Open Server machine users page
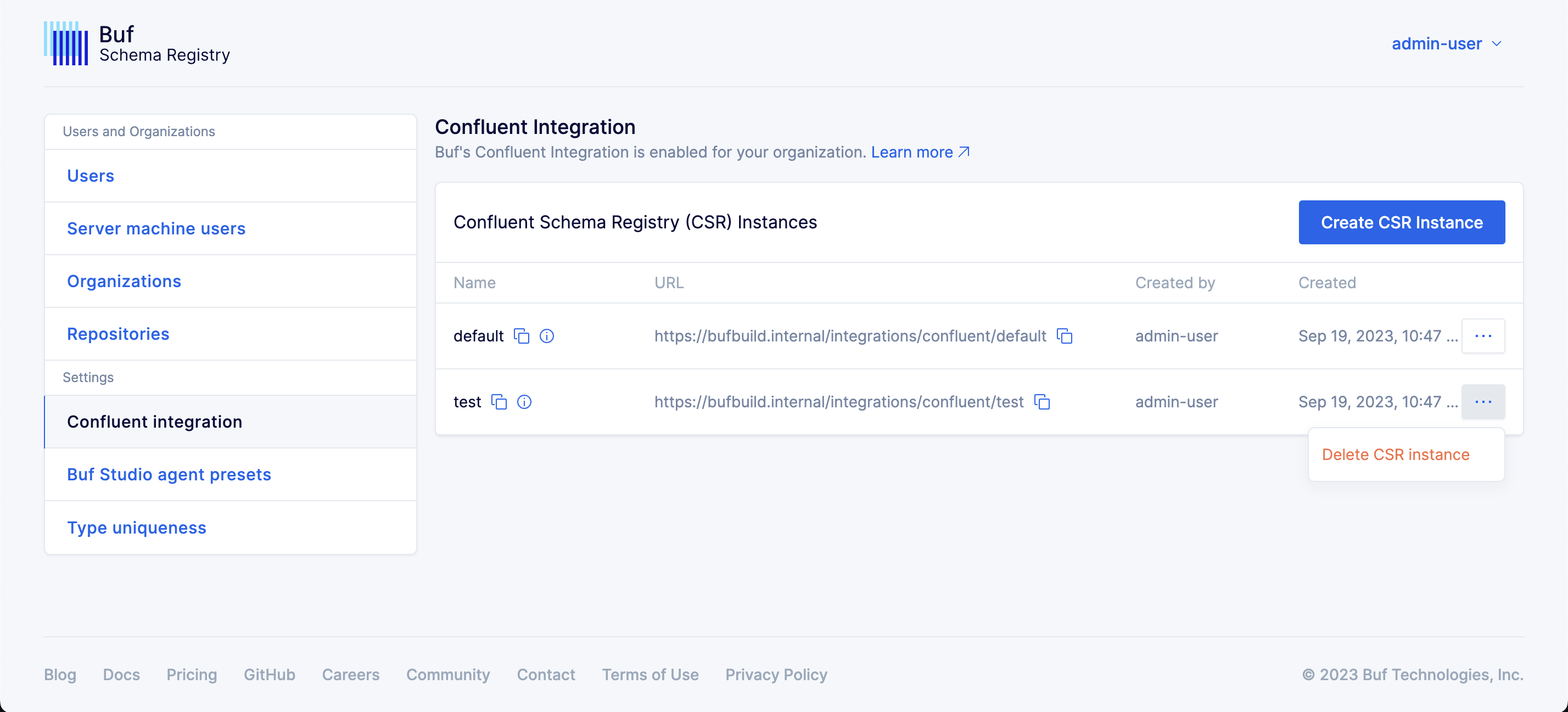This screenshot has height=712, width=1568. point(231,229)
